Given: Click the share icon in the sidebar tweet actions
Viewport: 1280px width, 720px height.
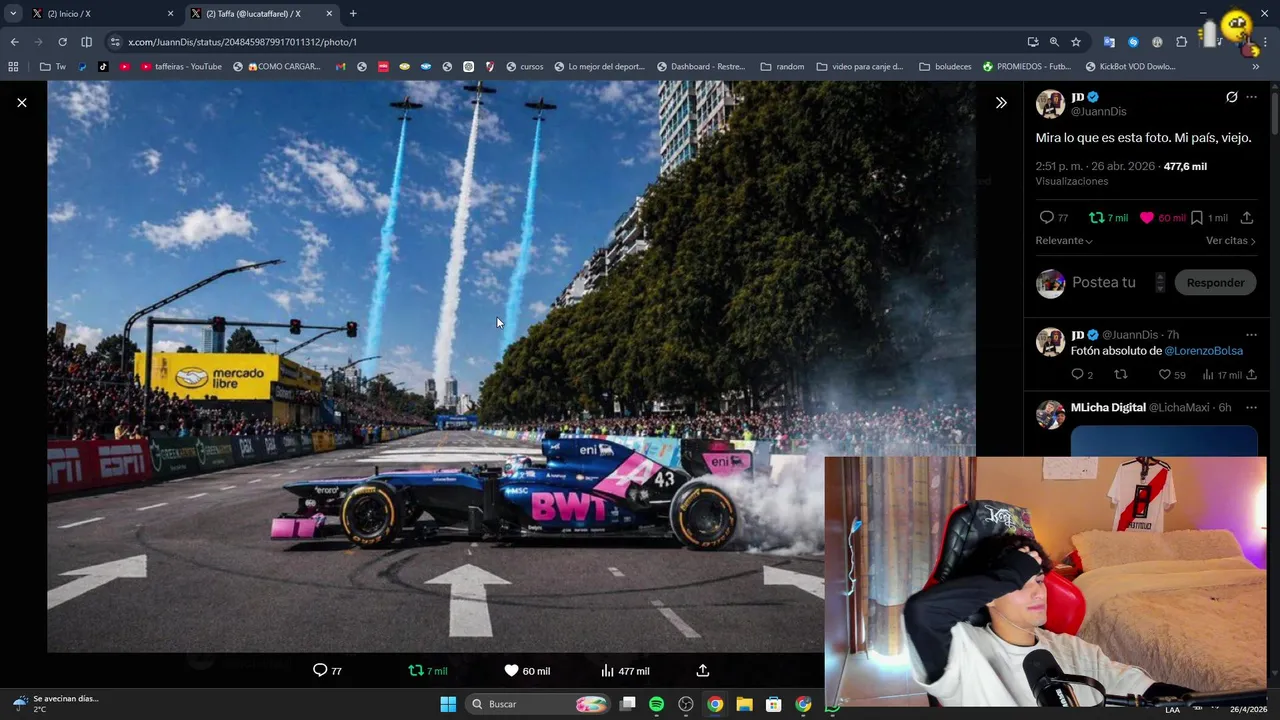Looking at the screenshot, I should [x=1247, y=217].
